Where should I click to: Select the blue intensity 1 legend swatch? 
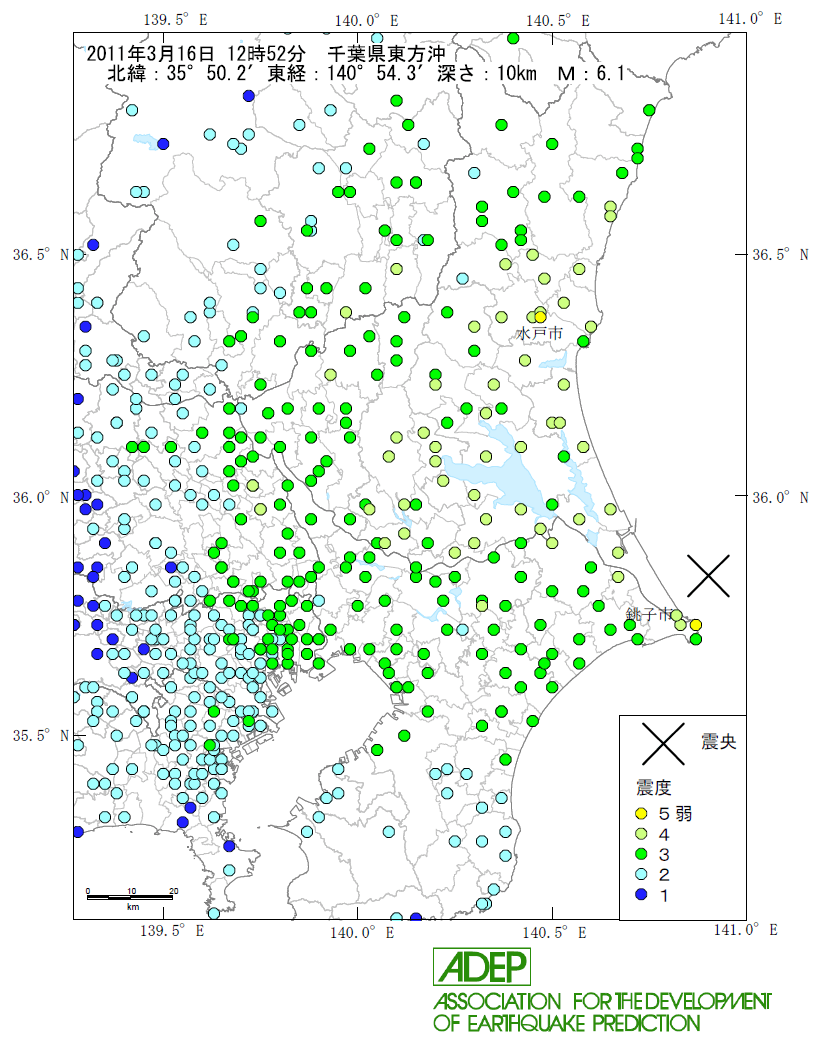(641, 894)
